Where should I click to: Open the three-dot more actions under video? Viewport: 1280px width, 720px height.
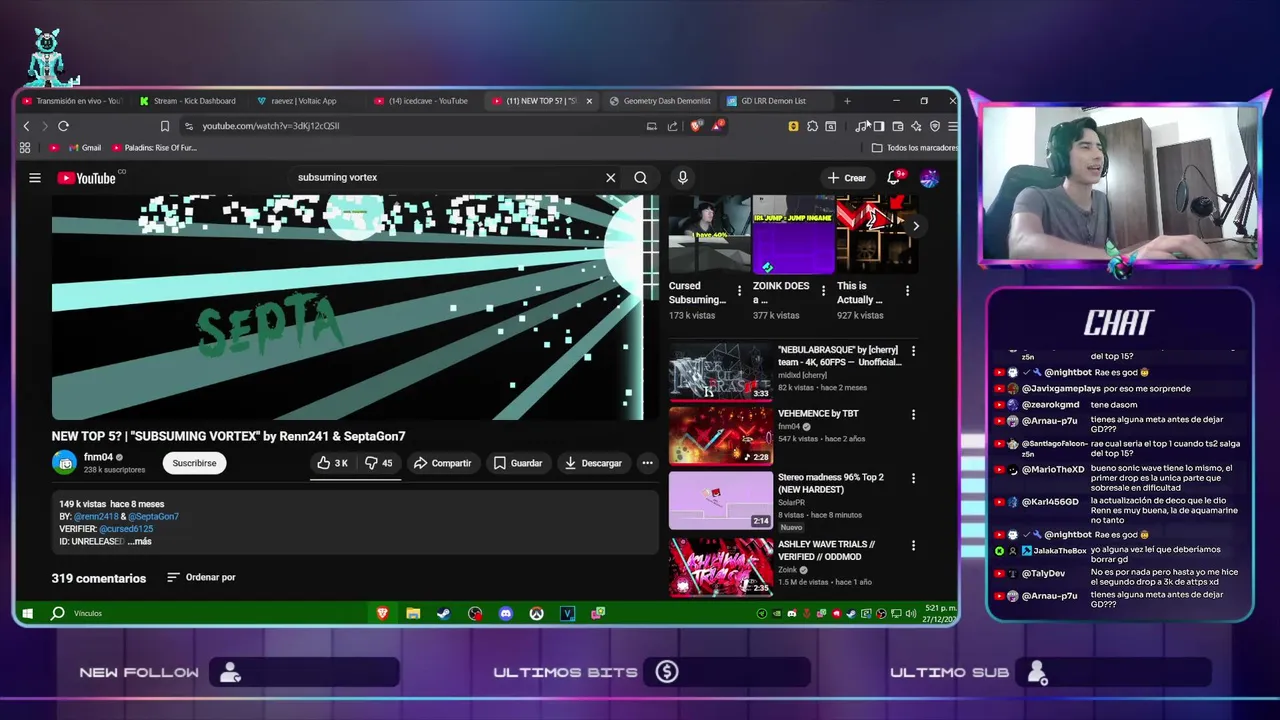(x=647, y=463)
